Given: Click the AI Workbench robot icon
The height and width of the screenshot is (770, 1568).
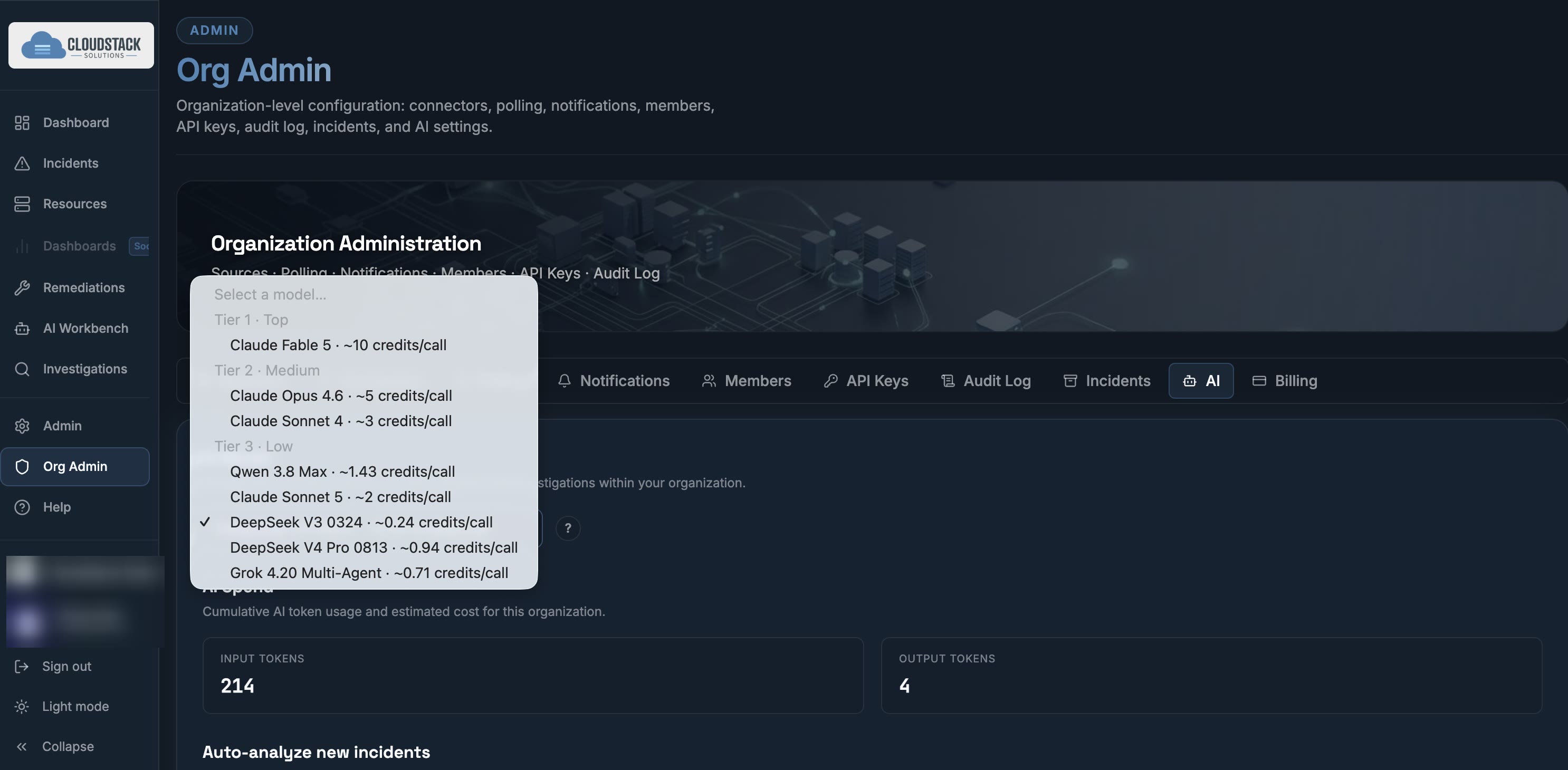Looking at the screenshot, I should [22, 329].
